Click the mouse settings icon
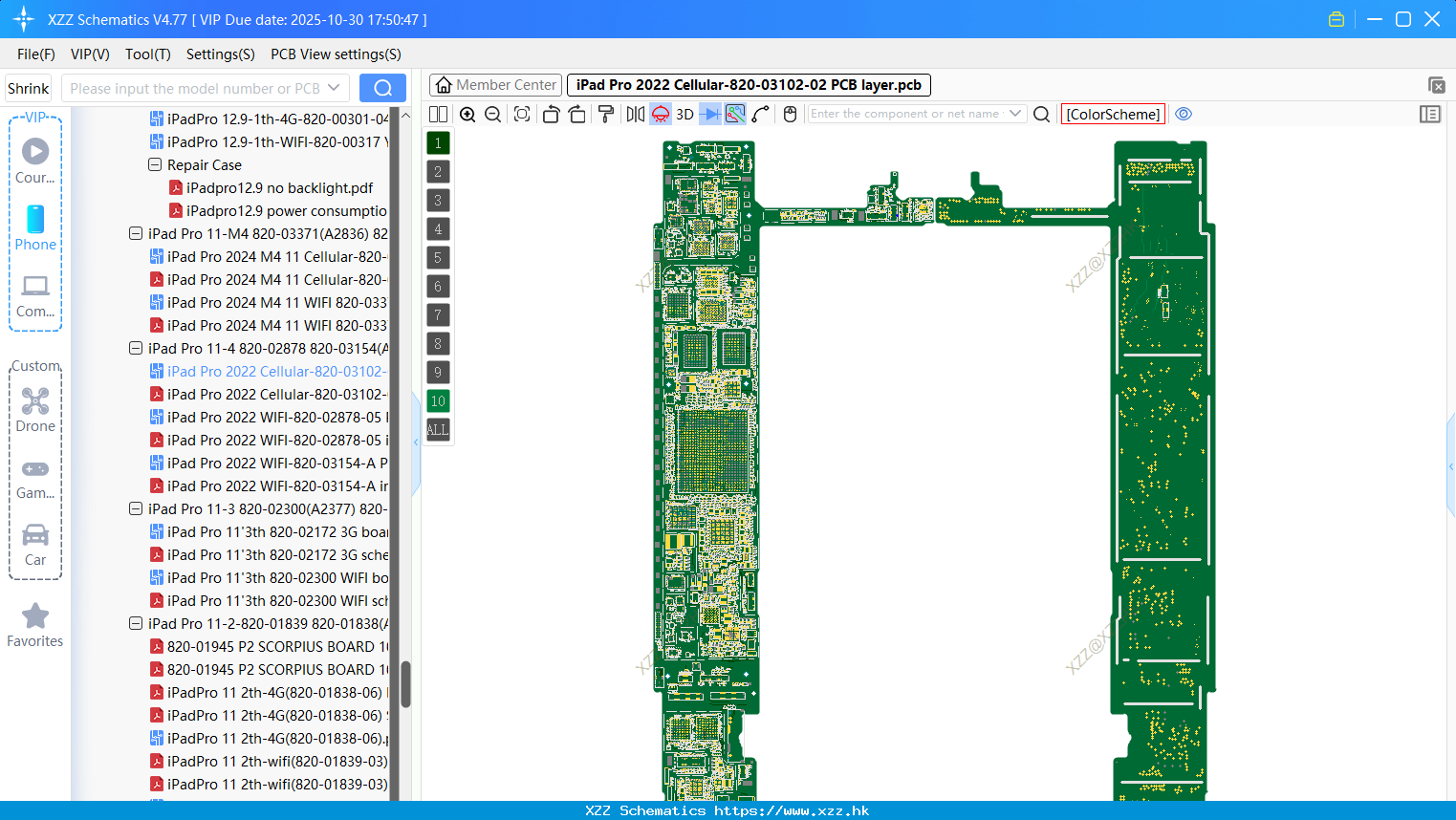1456x820 pixels. (790, 114)
